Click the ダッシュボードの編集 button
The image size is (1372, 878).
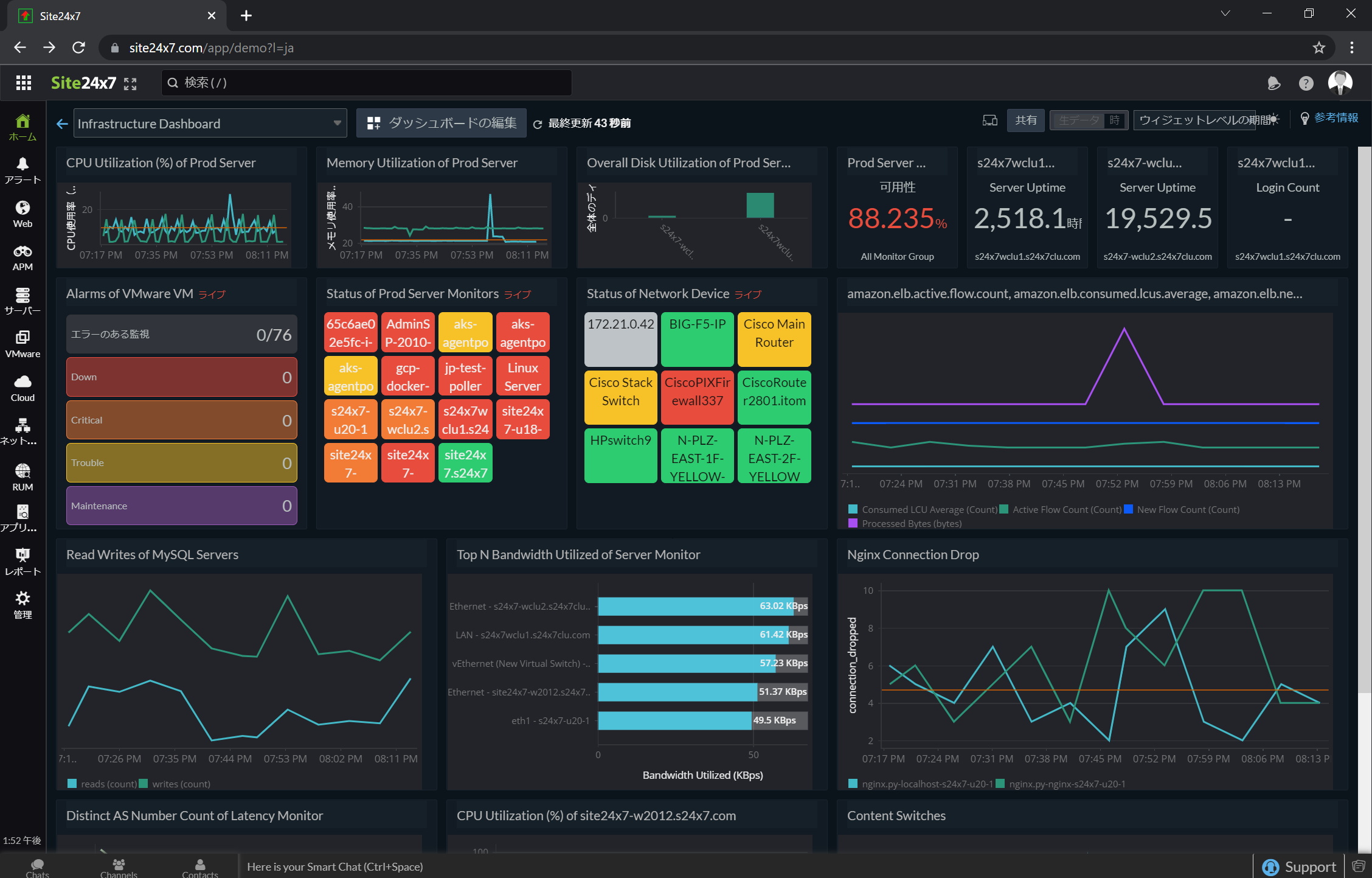click(x=442, y=124)
